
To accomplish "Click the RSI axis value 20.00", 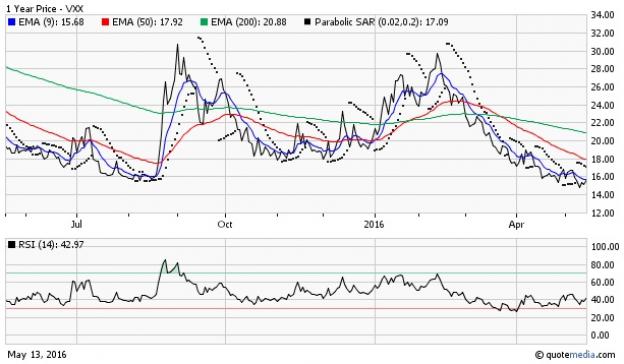I will click(x=602, y=317).
